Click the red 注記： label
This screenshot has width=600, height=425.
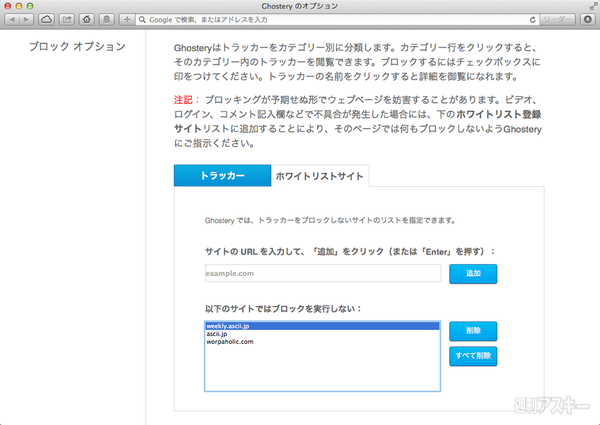187,100
